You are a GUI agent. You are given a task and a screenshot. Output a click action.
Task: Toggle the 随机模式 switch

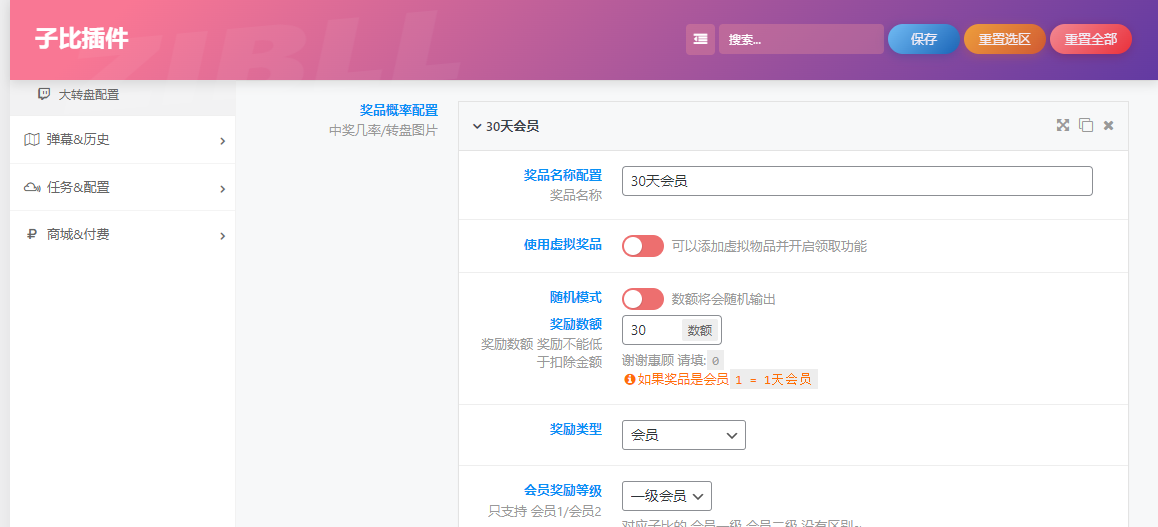[642, 299]
